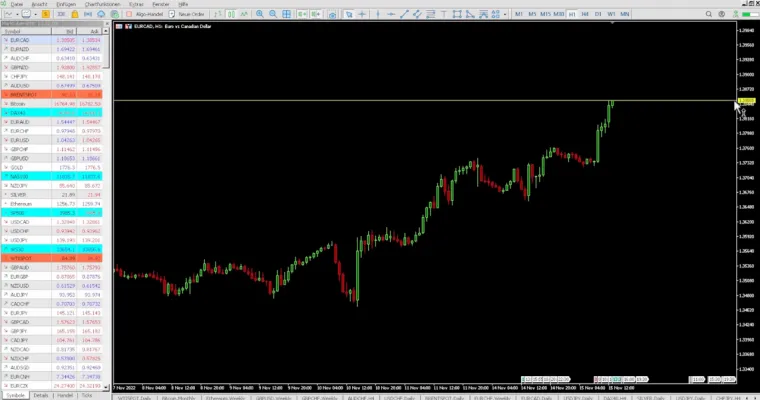This screenshot has height=400, width=760.
Task: Select the Symbole tab
Action: [15, 396]
